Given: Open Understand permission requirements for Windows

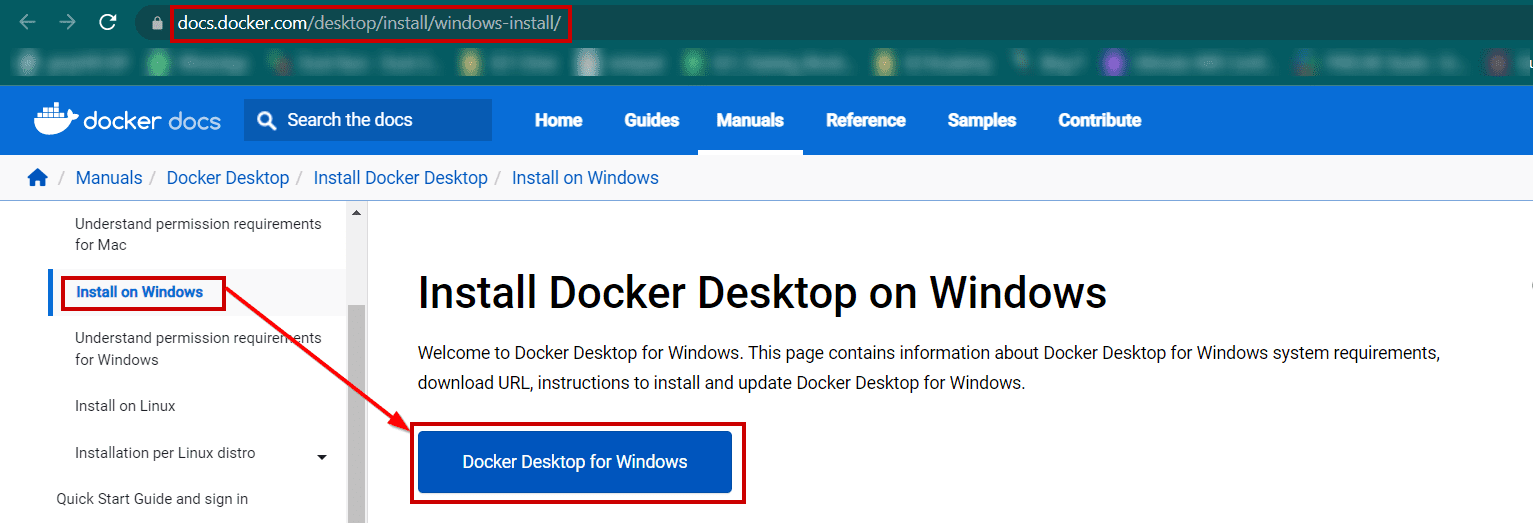Looking at the screenshot, I should pos(198,349).
